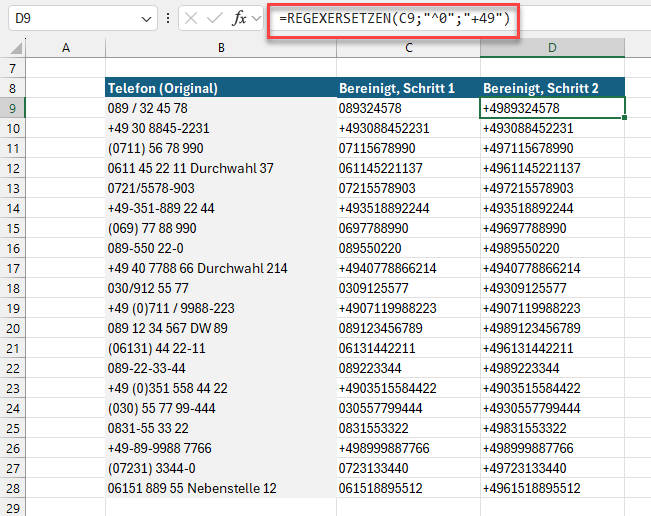Click the Select All corner triangle

(16, 49)
